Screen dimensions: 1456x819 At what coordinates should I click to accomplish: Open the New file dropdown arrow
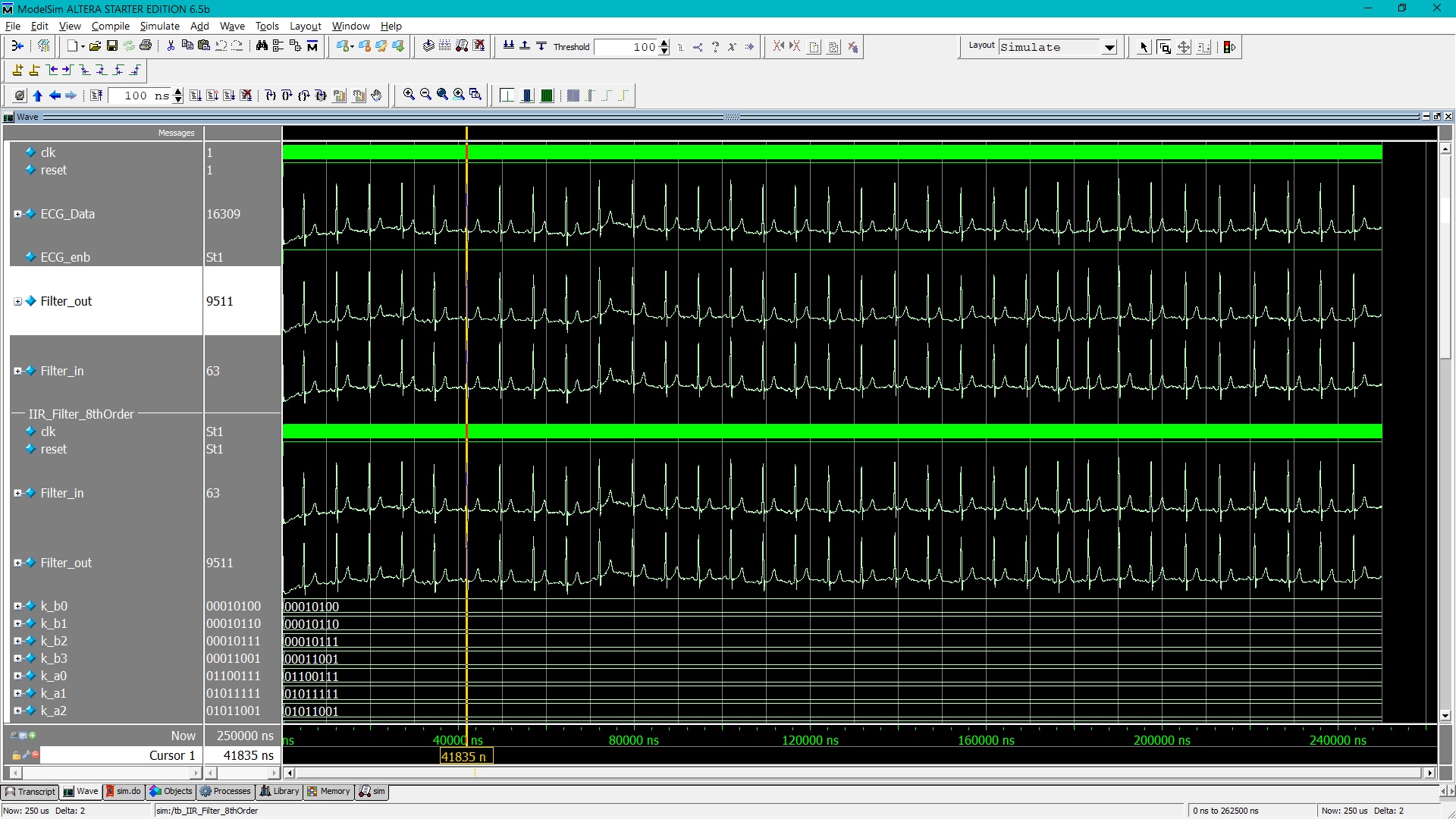pos(83,46)
